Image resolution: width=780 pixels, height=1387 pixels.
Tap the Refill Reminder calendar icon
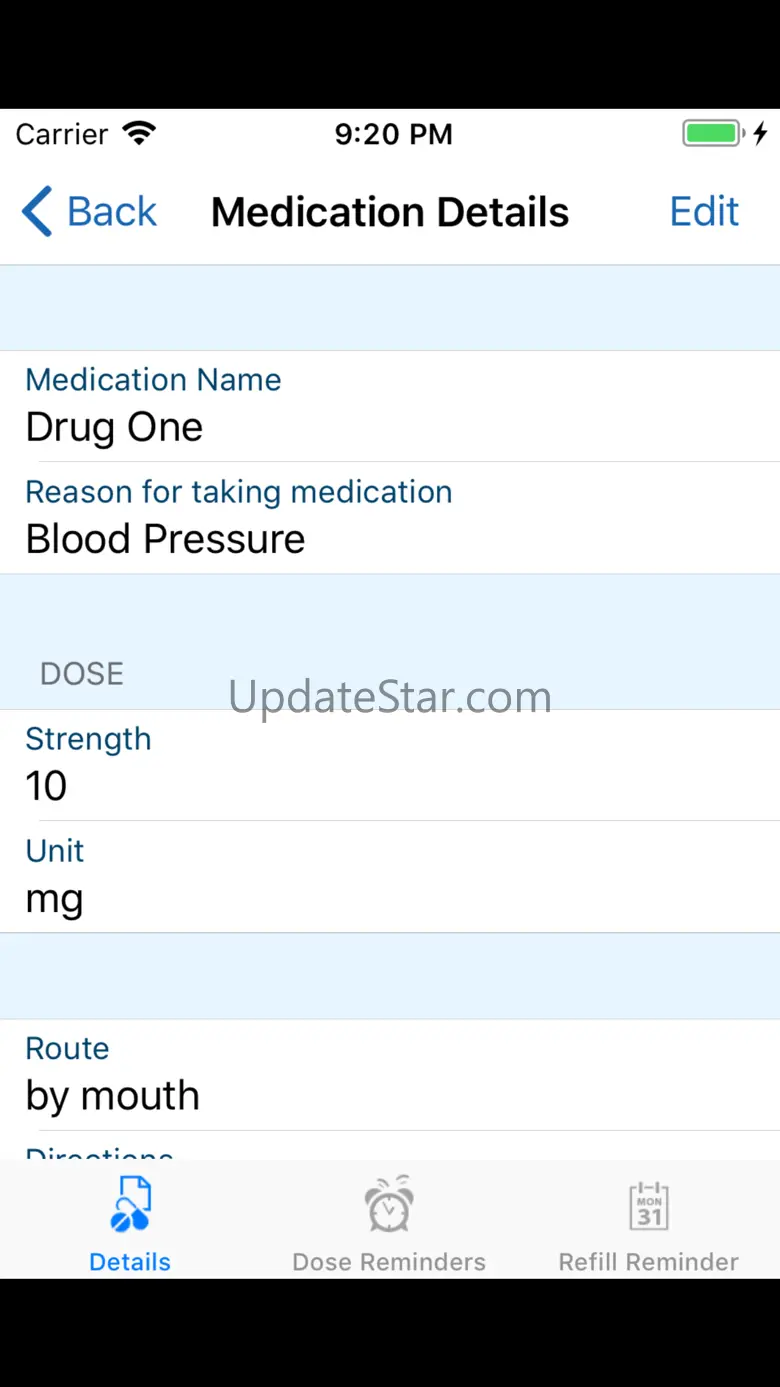tap(649, 1206)
